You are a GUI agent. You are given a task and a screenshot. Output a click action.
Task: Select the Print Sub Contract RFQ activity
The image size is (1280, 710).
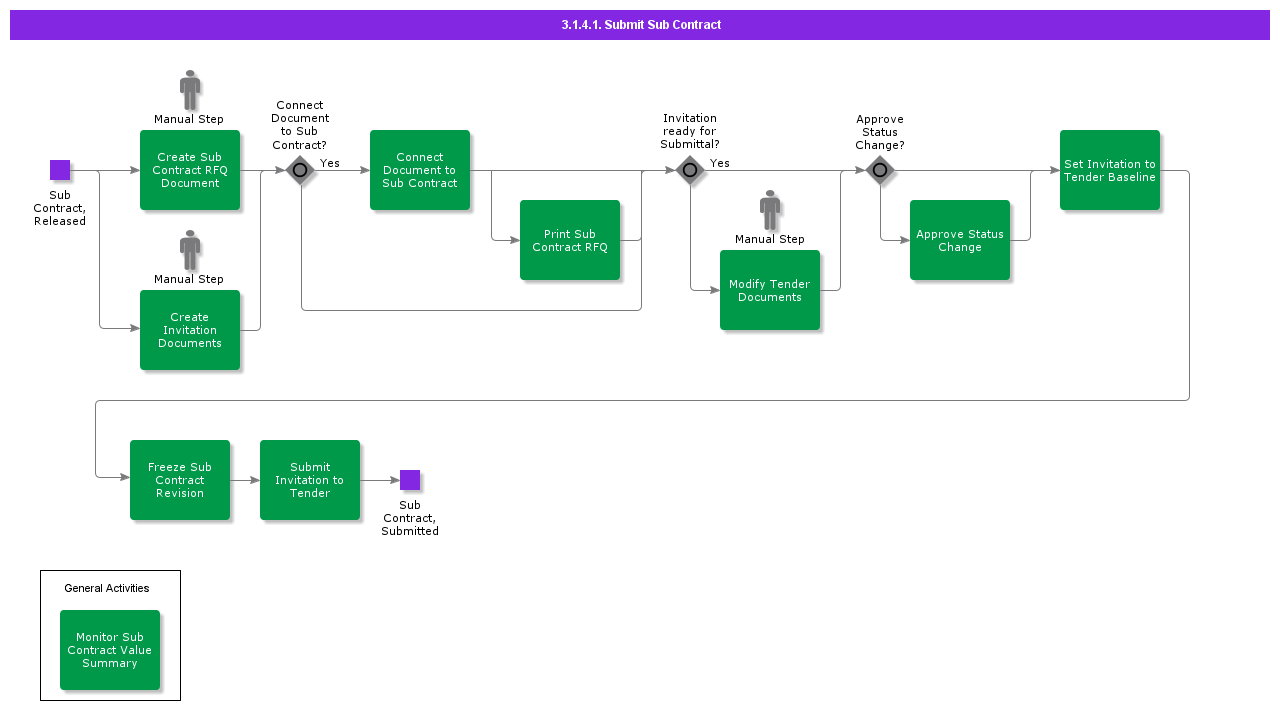click(570, 240)
